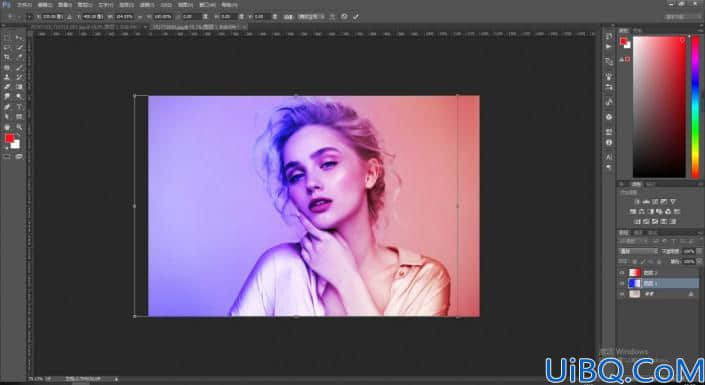This screenshot has height=385, width=705.
Task: Commit transform with the checkmark icon
Action: (356, 17)
